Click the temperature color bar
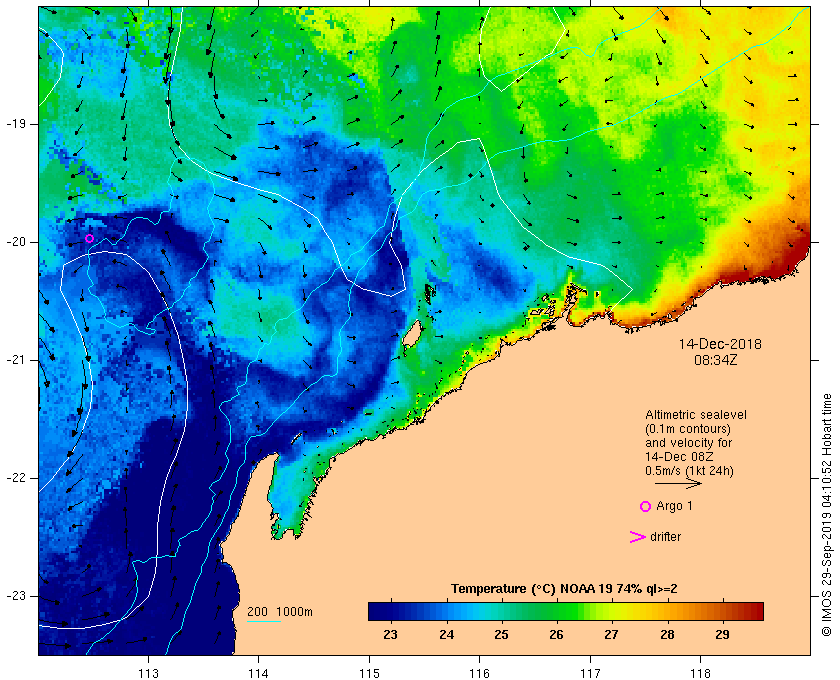The width and height of the screenshot is (840, 680). (x=566, y=611)
